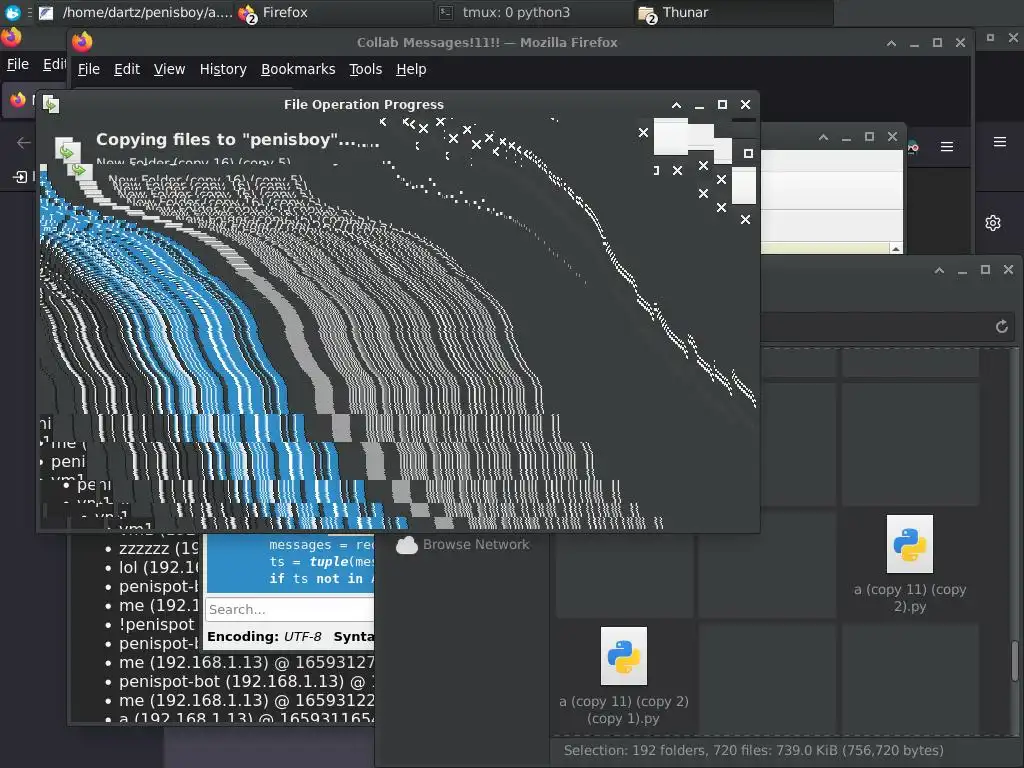Viewport: 1024px width, 768px height.
Task: Switch to the /home/dartz taskbar window button
Action: tap(136, 12)
